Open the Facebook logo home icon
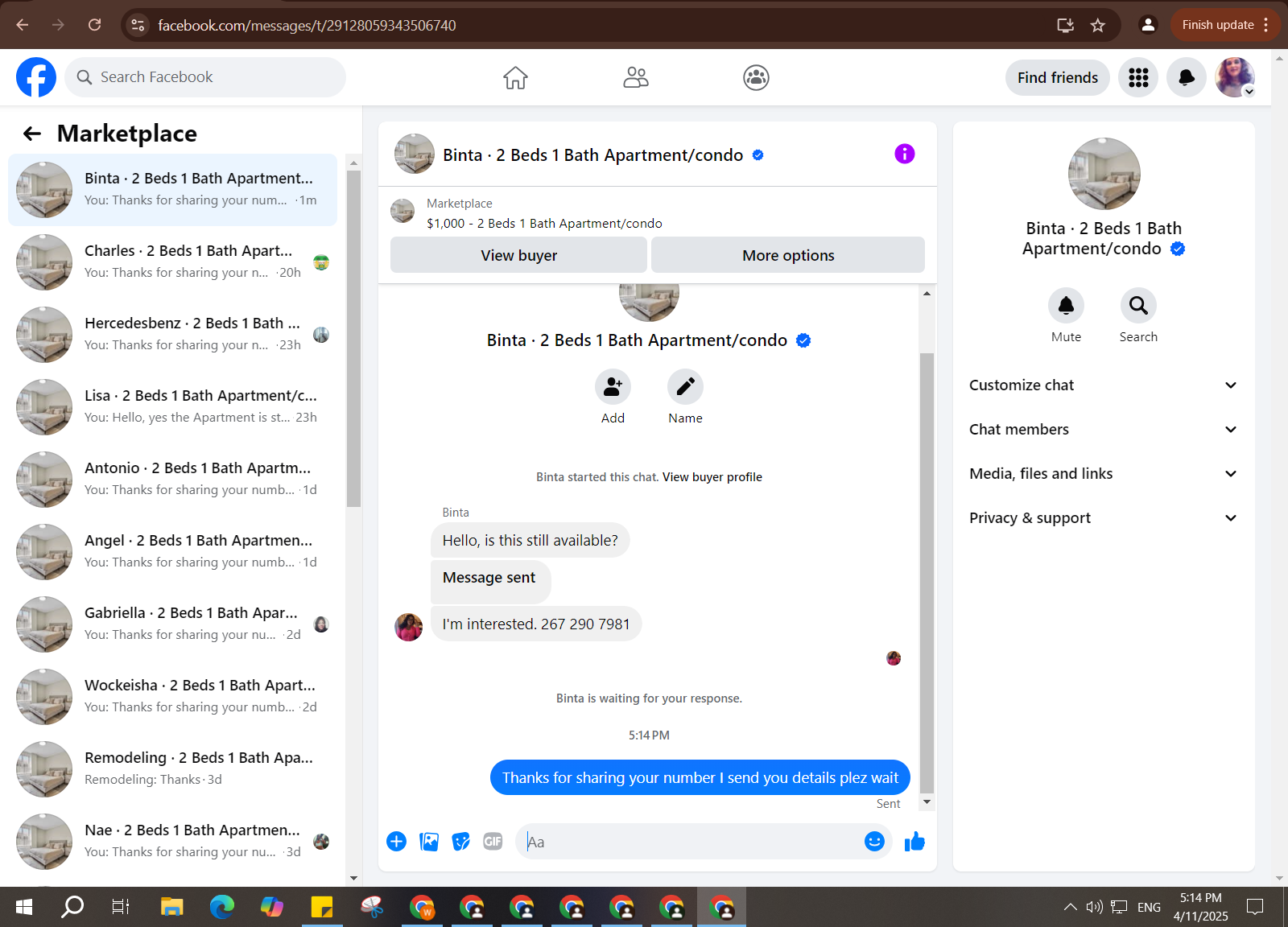 36,77
